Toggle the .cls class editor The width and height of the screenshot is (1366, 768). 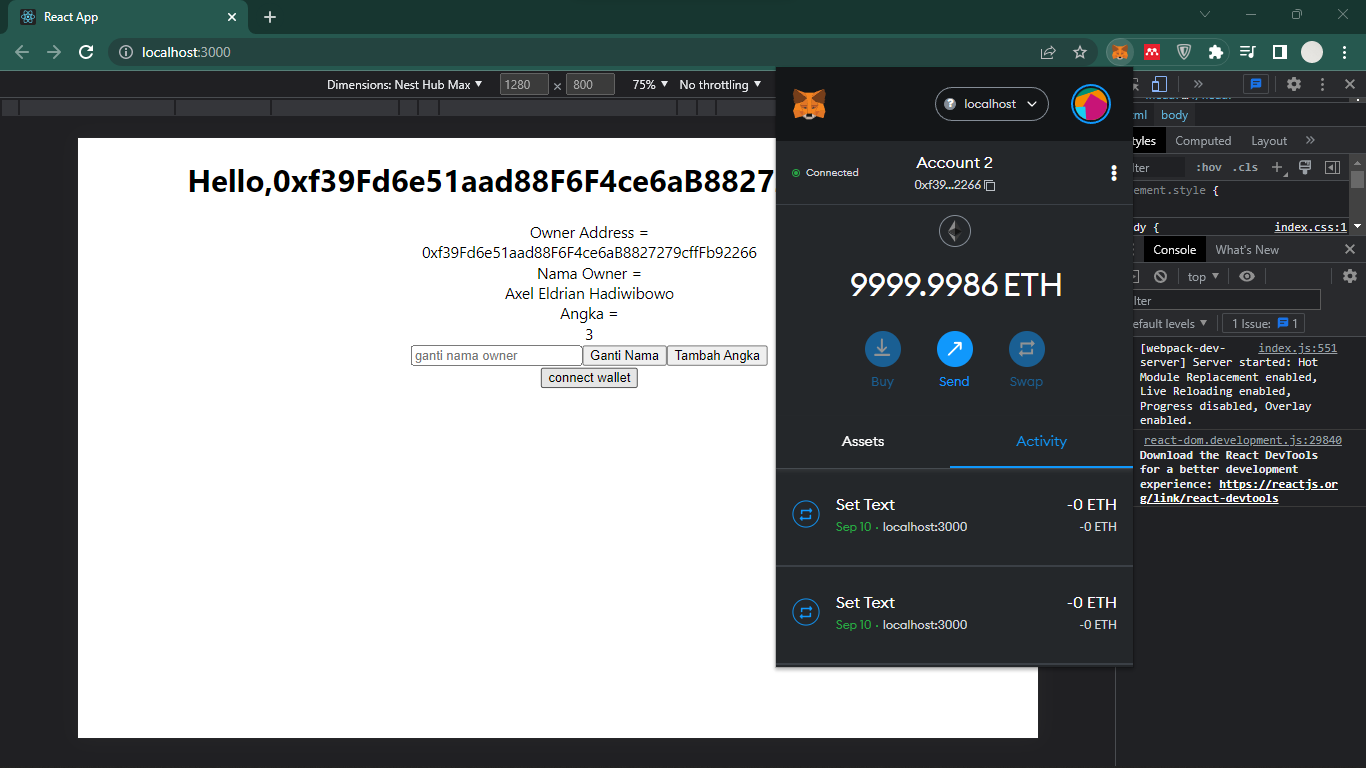tap(1245, 167)
